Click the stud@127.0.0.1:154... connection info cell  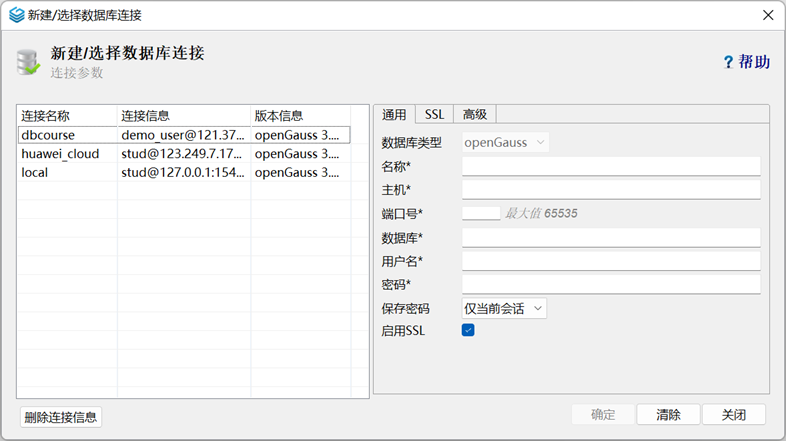[184, 172]
